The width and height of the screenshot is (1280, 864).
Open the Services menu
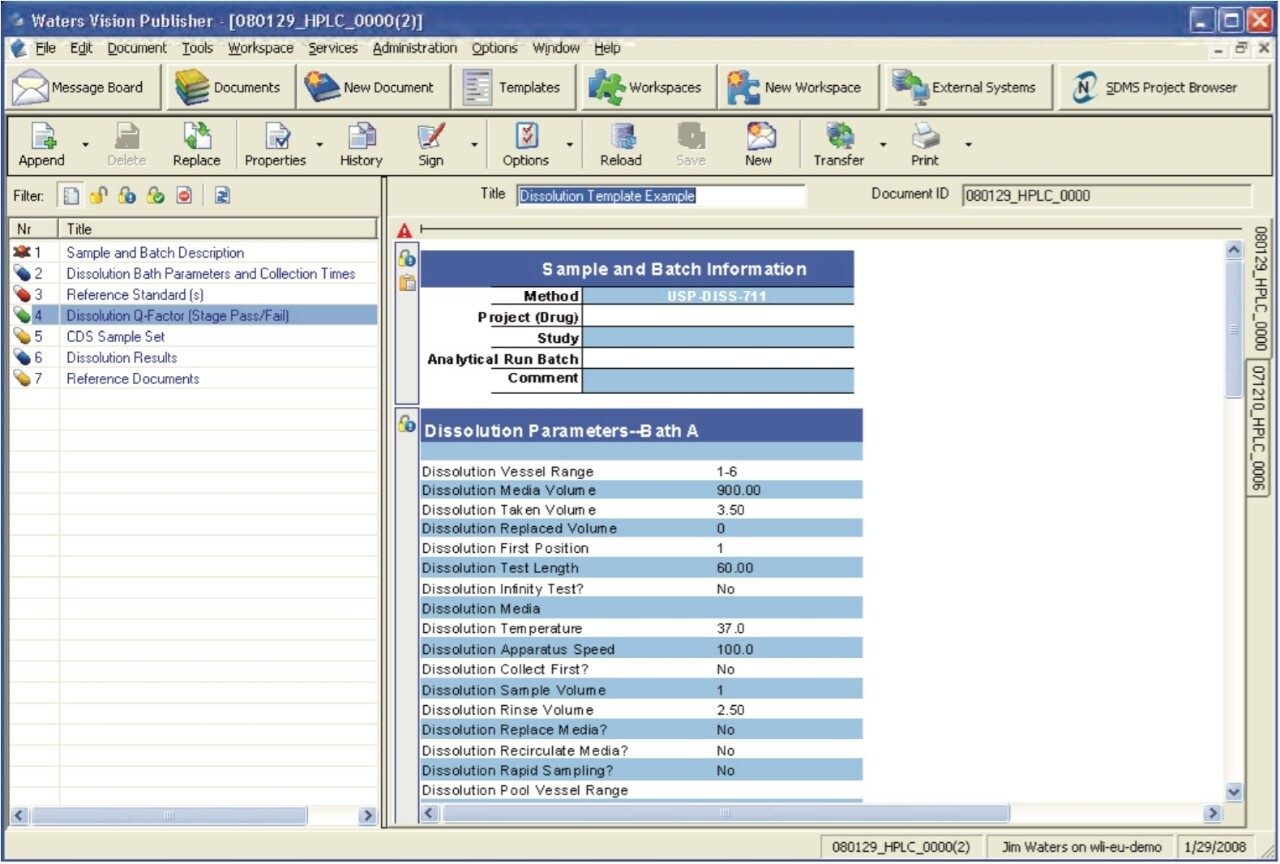(x=333, y=48)
